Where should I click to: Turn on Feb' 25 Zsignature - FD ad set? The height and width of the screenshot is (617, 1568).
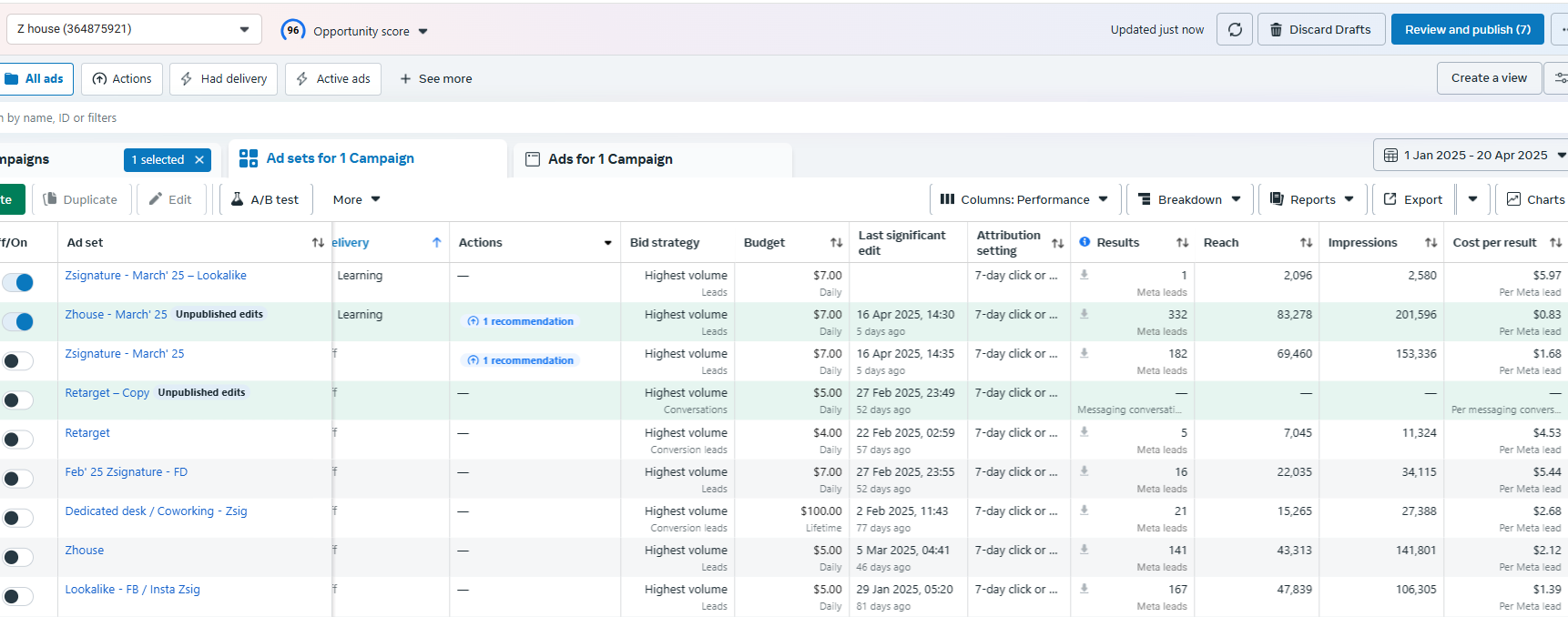point(17,479)
